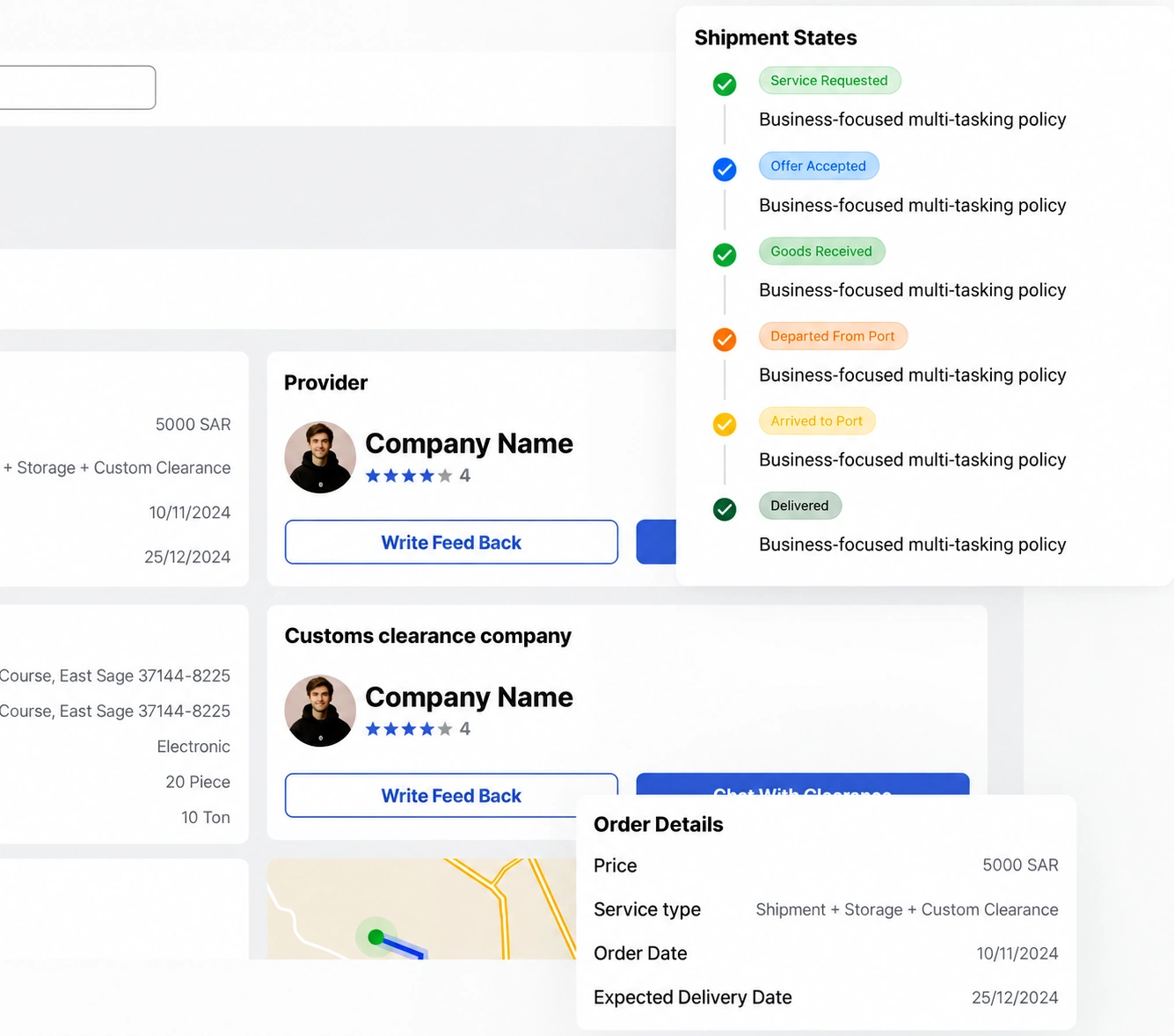The height and width of the screenshot is (1036, 1174).
Task: Click the policy text under Departed From Port
Action: tap(913, 376)
